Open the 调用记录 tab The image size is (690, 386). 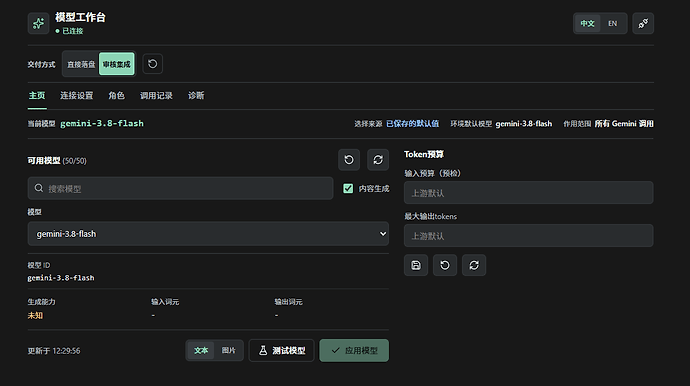156,96
